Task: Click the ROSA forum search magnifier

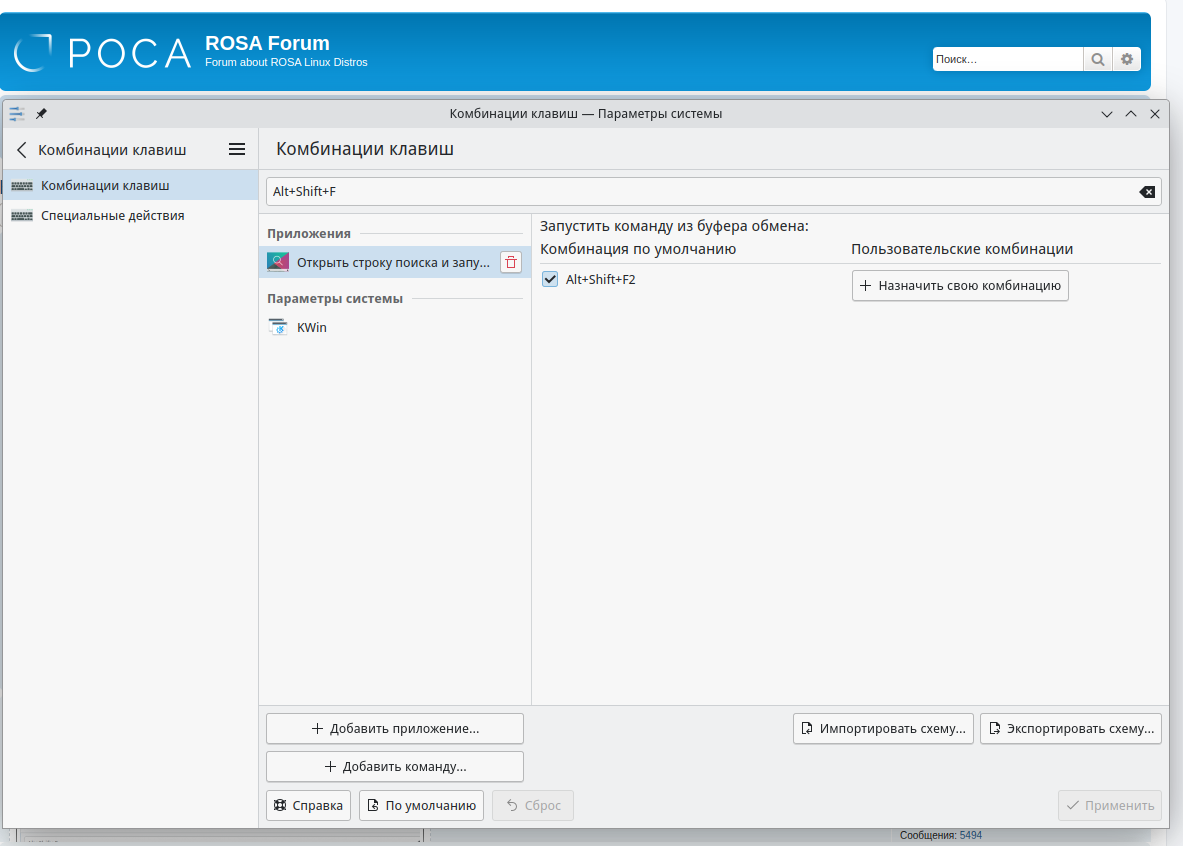Action: tap(1098, 59)
